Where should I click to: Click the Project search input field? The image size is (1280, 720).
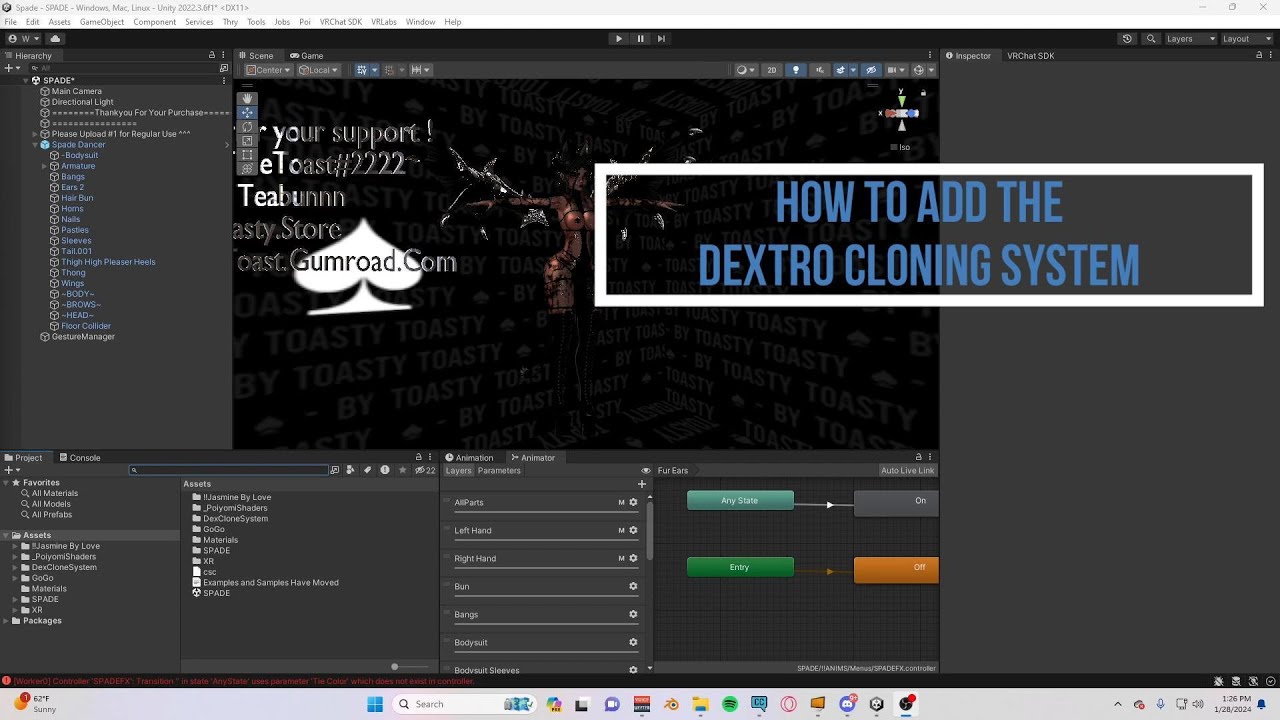[229, 470]
